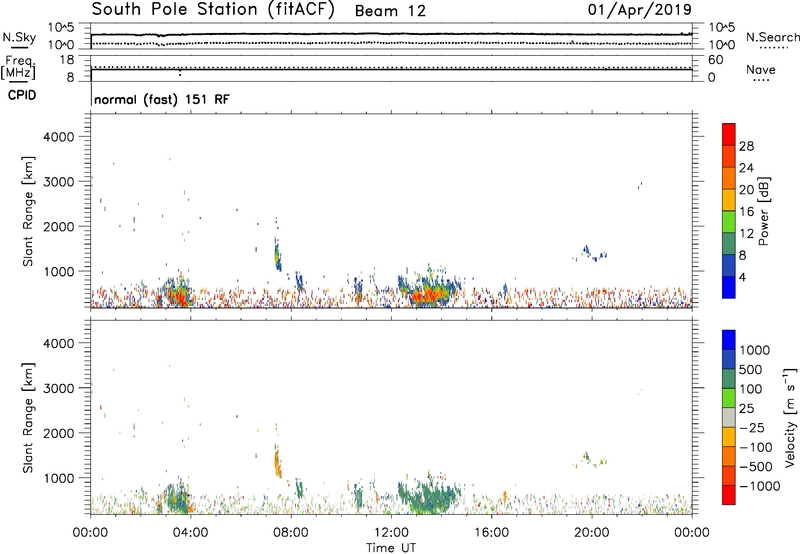Viewport: 800px width, 554px height.
Task: Click the 4000 tick in the velocity panel
Action: click(x=58, y=343)
